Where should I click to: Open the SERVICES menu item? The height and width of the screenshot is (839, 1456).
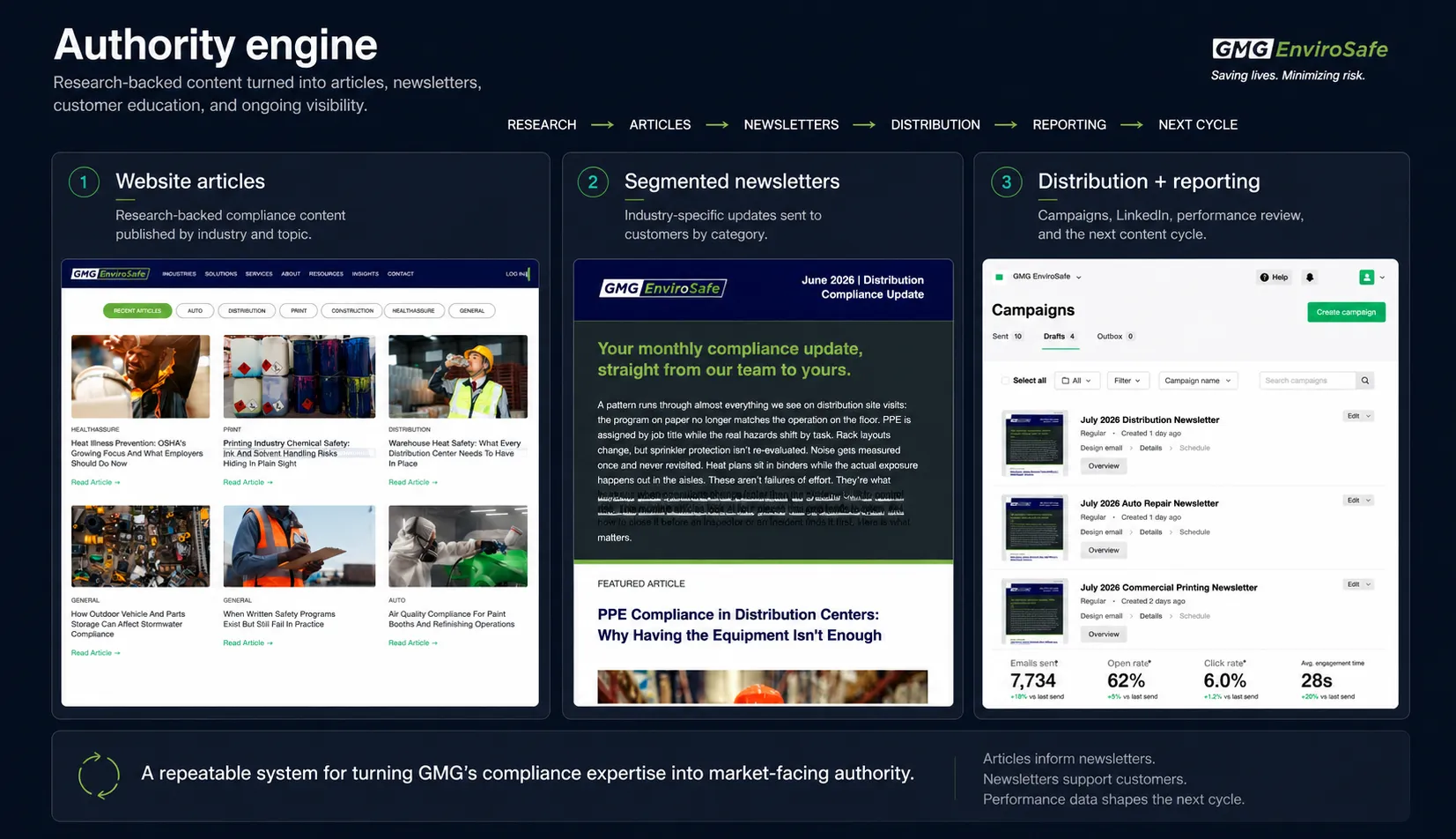(259, 274)
